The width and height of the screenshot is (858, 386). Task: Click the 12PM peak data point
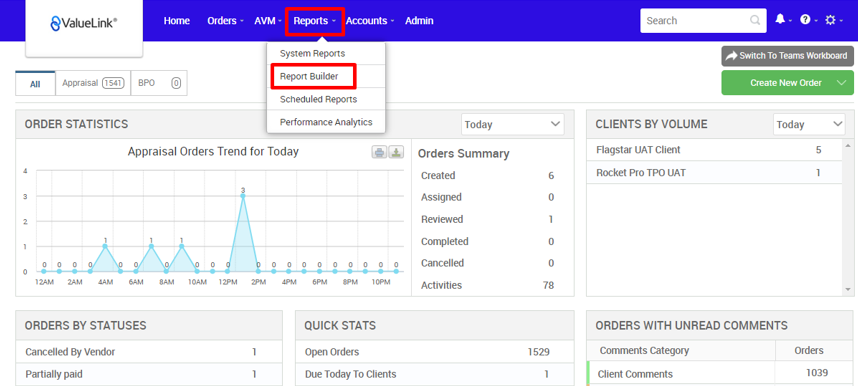tap(243, 196)
